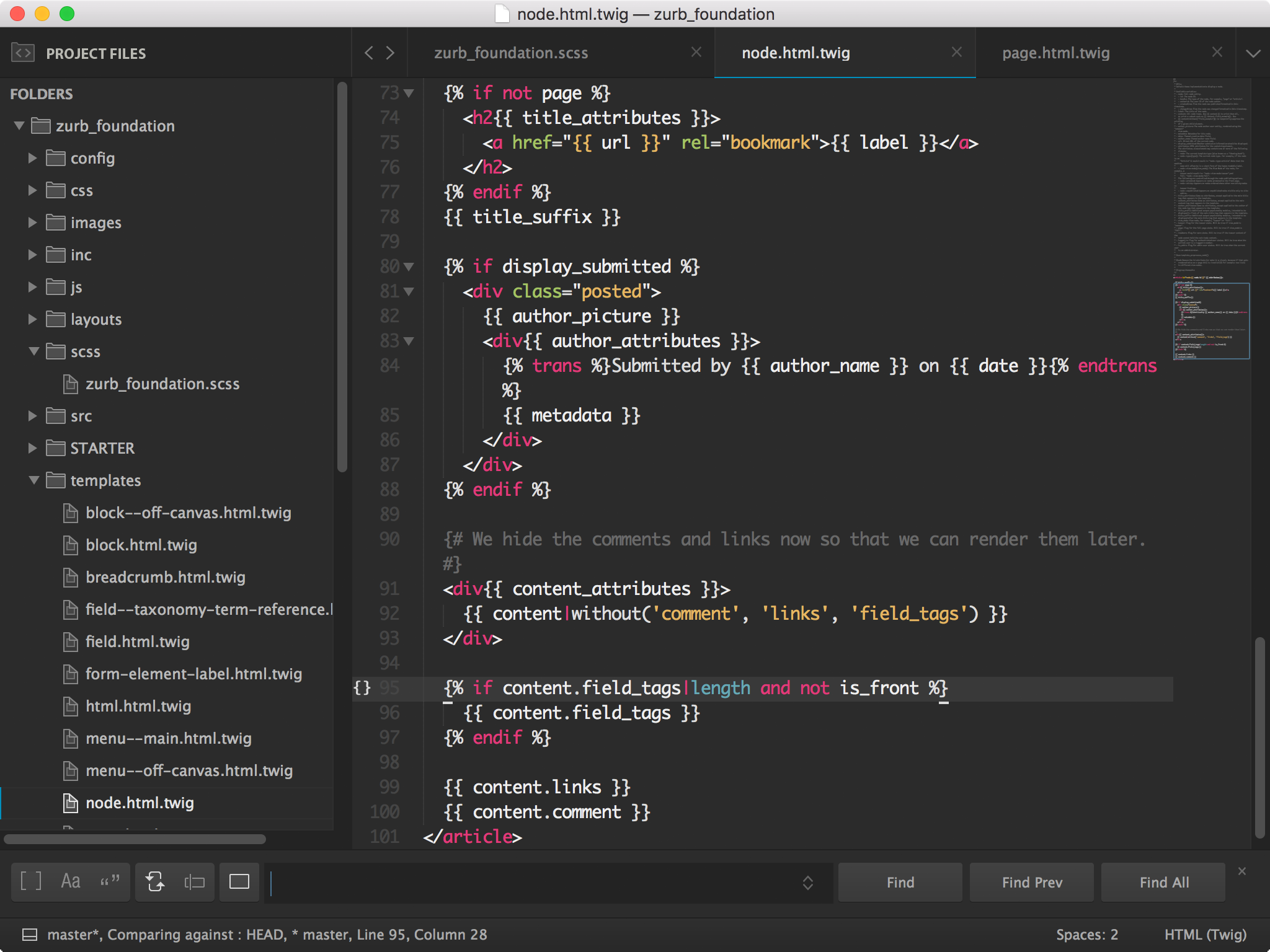Image resolution: width=1270 pixels, height=952 pixels.
Task: Expand the config folder
Action: coord(32,158)
